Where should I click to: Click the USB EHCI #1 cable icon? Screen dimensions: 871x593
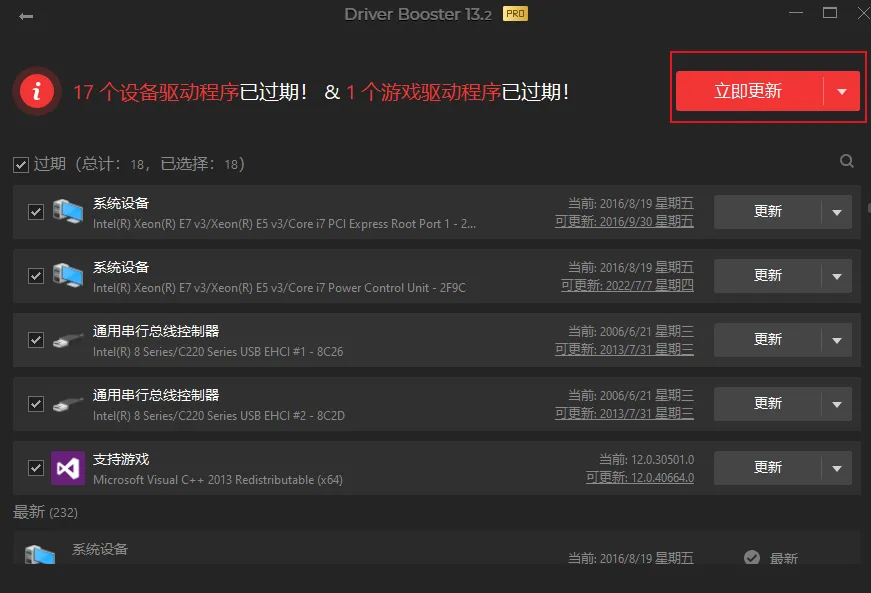pos(68,340)
